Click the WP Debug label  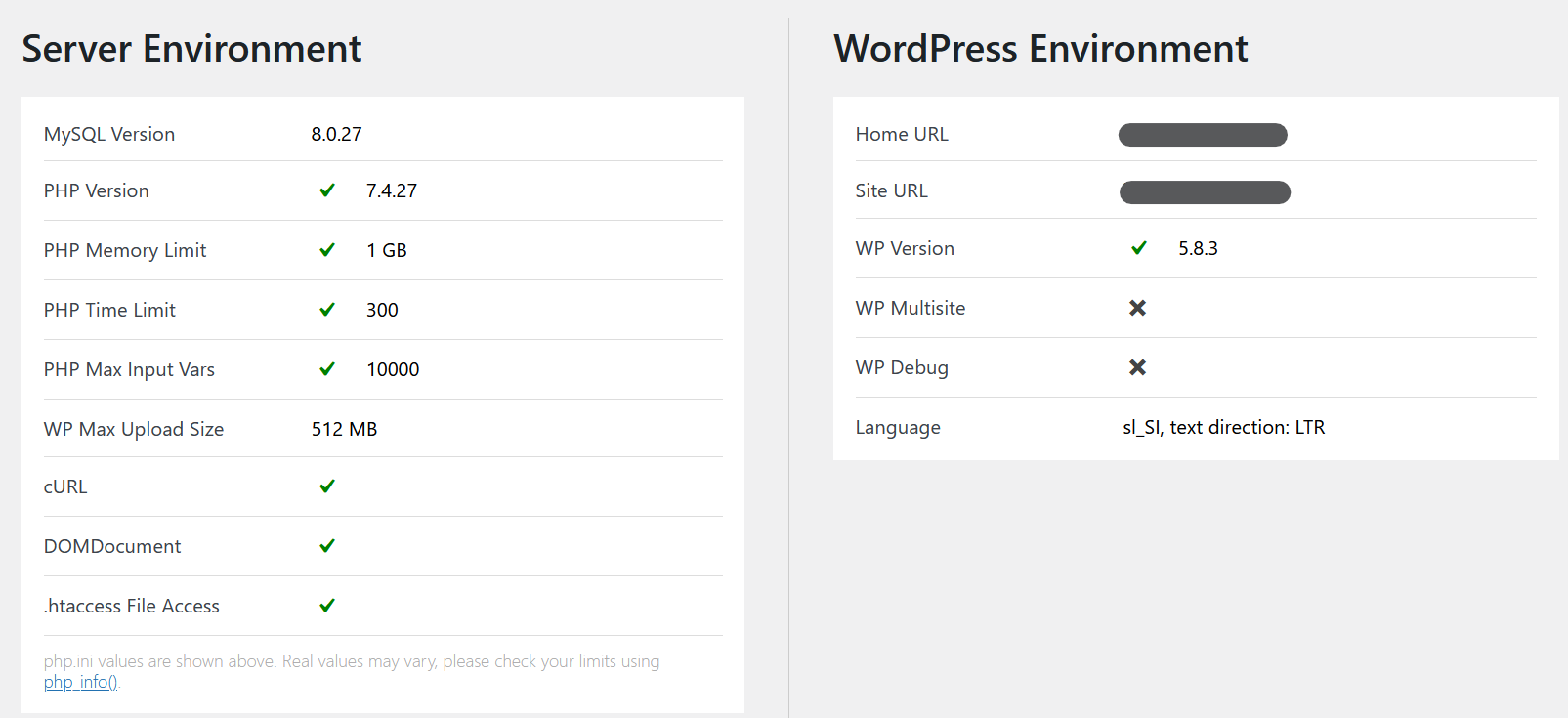(x=902, y=367)
